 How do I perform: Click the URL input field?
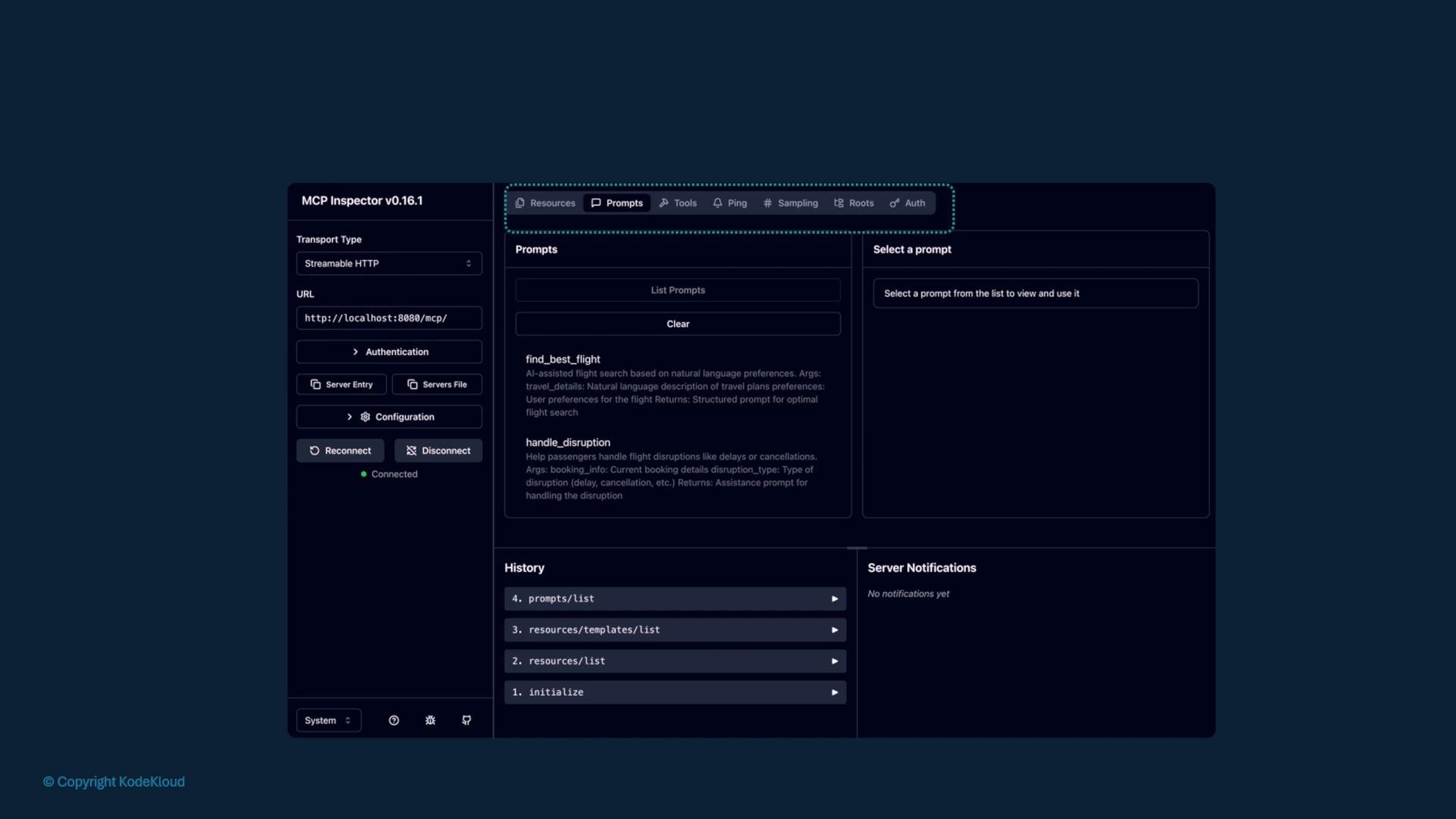pos(389,318)
